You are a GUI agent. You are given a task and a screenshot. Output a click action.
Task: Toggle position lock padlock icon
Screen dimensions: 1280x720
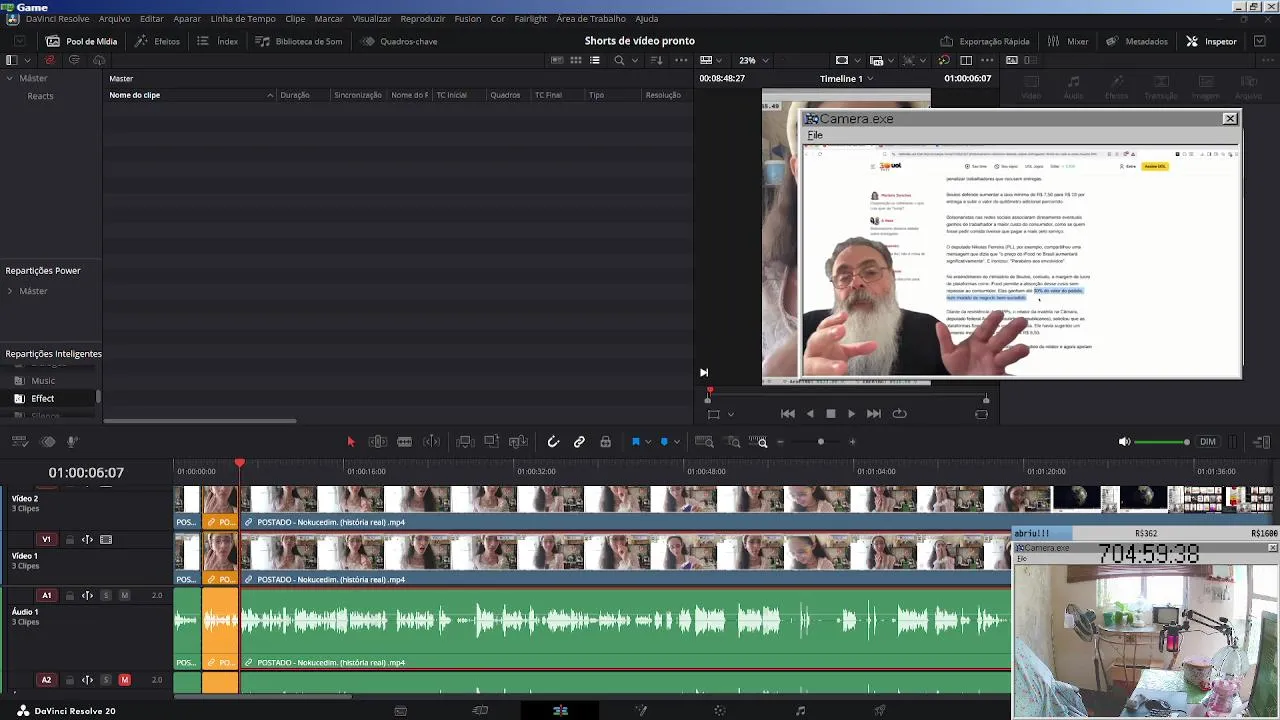point(605,442)
